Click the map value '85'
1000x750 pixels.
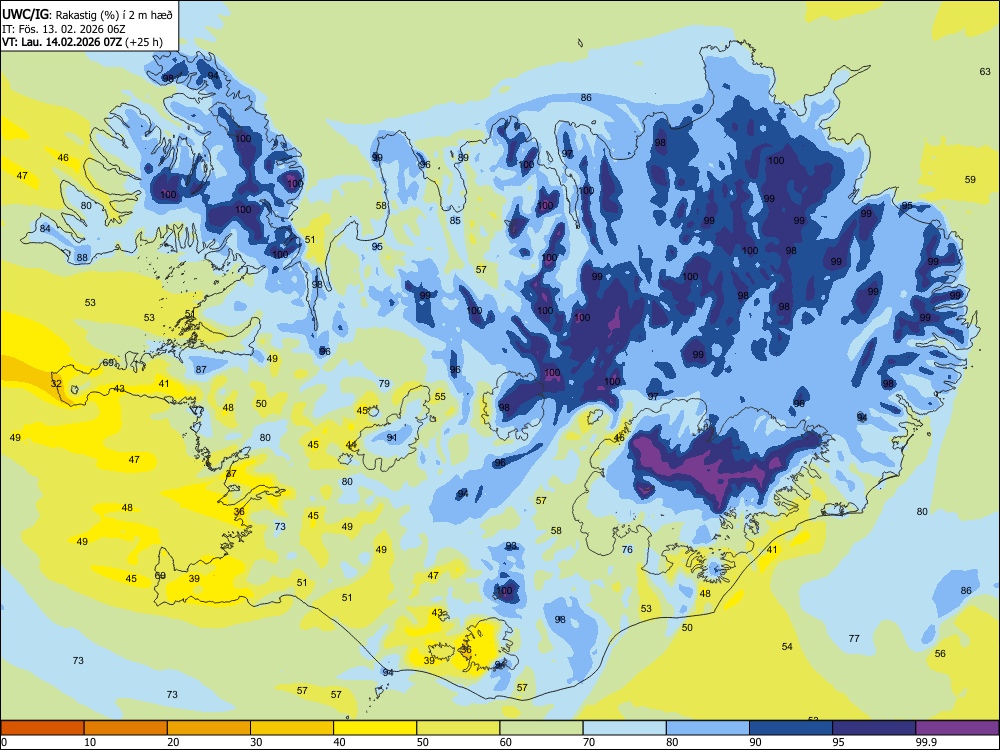tap(455, 221)
